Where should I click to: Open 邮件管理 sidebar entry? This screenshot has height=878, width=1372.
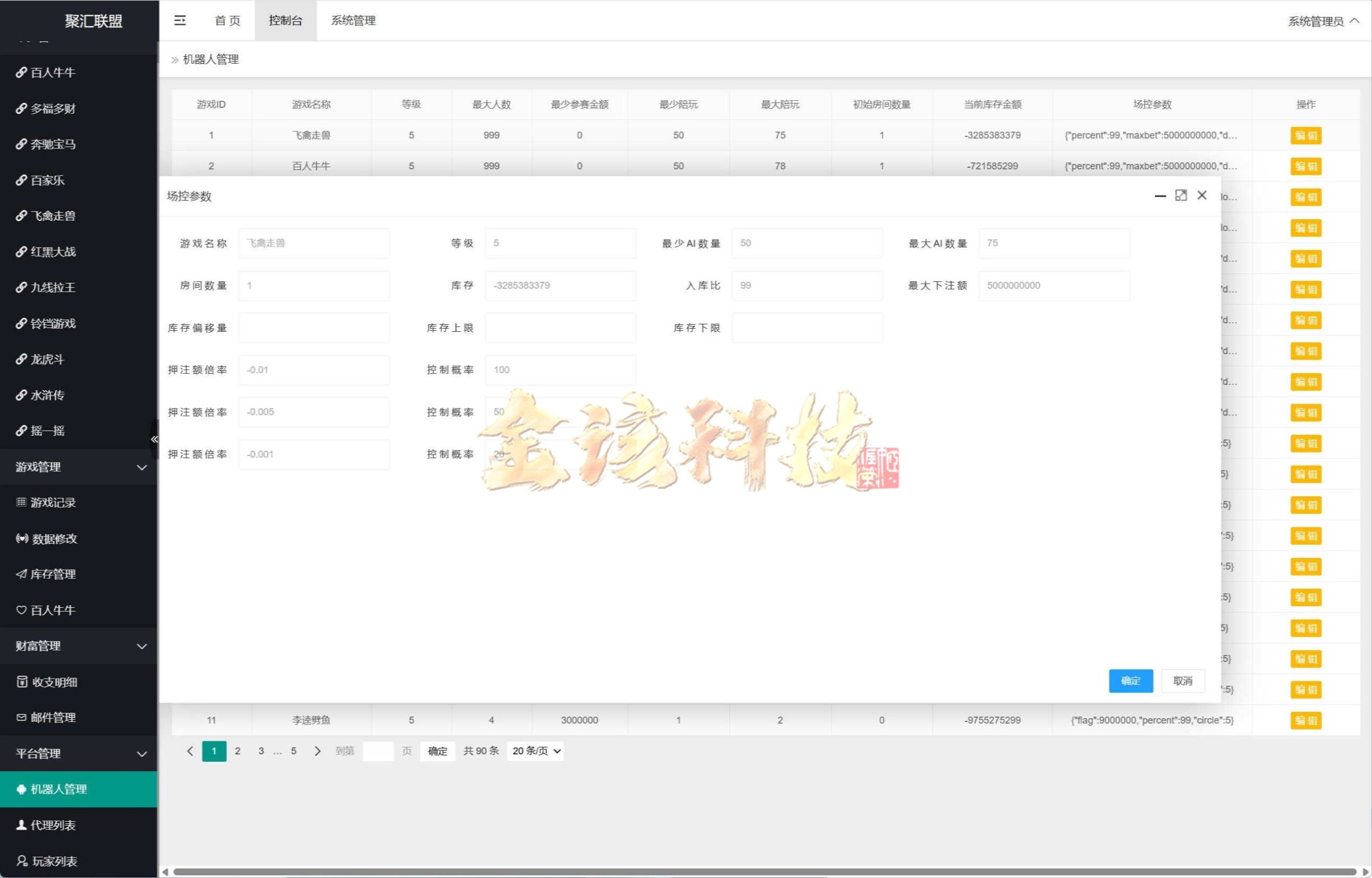[53, 717]
